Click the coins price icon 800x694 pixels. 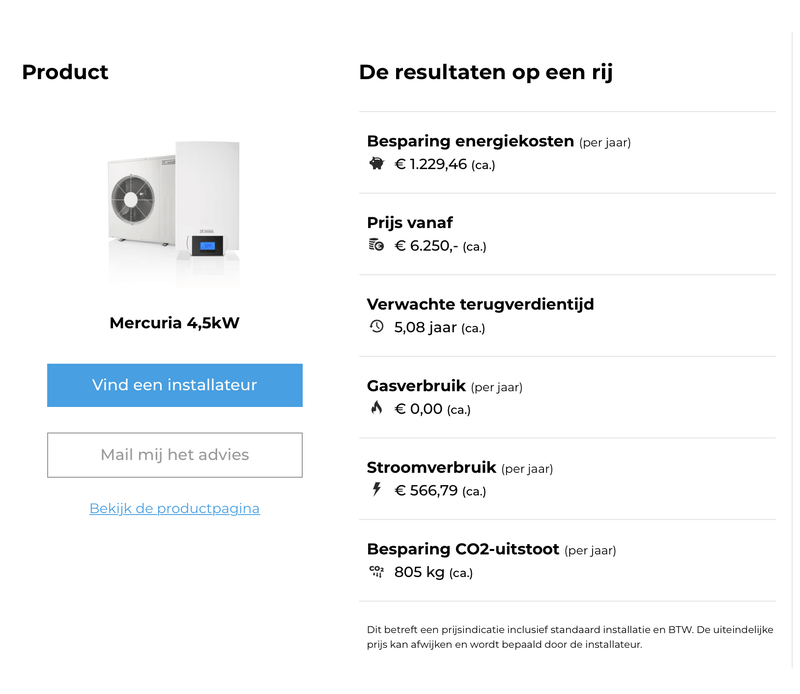click(x=376, y=245)
